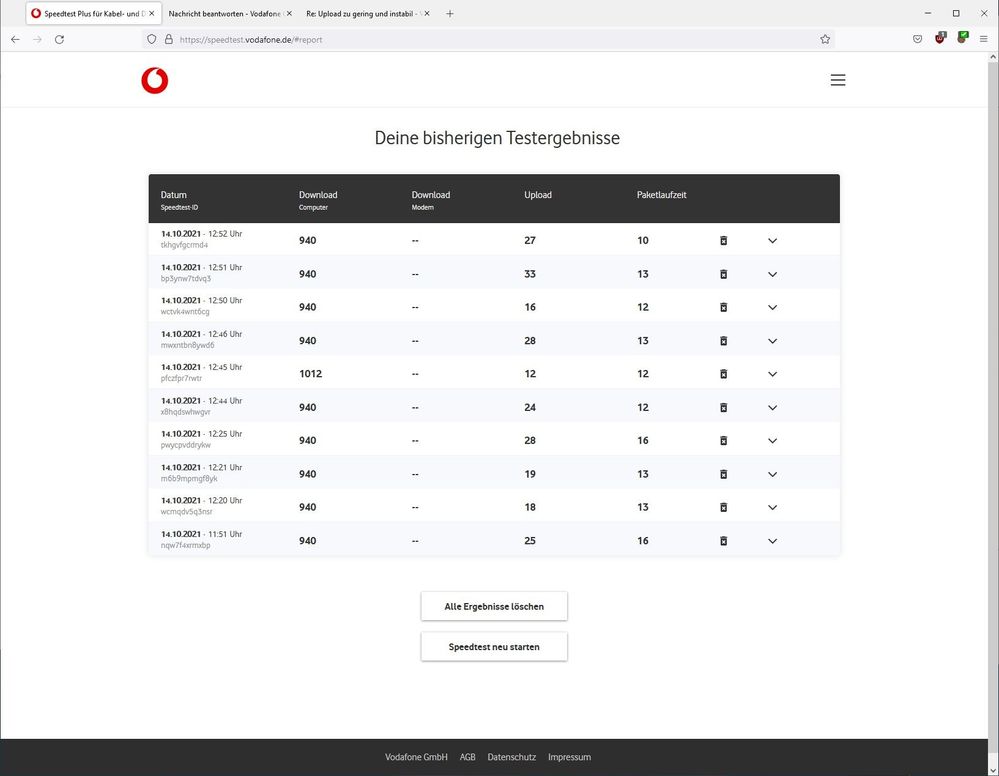
Task: Delete the 12:21 Uhr test result
Action: pyautogui.click(x=723, y=474)
